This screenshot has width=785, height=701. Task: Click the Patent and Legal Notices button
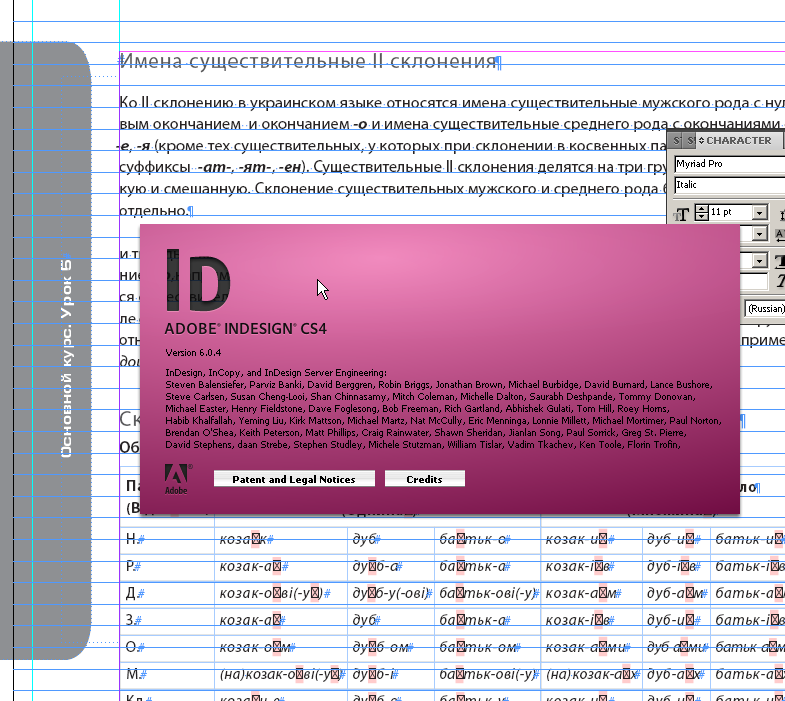(x=294, y=479)
